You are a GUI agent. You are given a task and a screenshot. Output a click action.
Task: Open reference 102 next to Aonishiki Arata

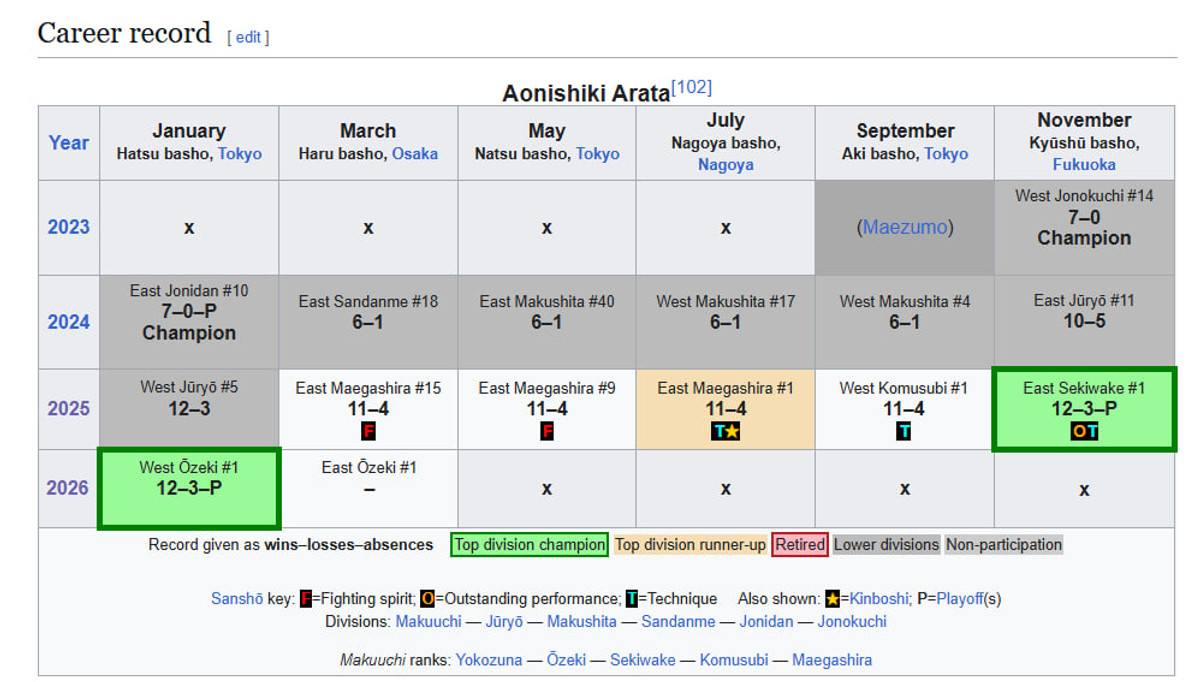coord(691,88)
